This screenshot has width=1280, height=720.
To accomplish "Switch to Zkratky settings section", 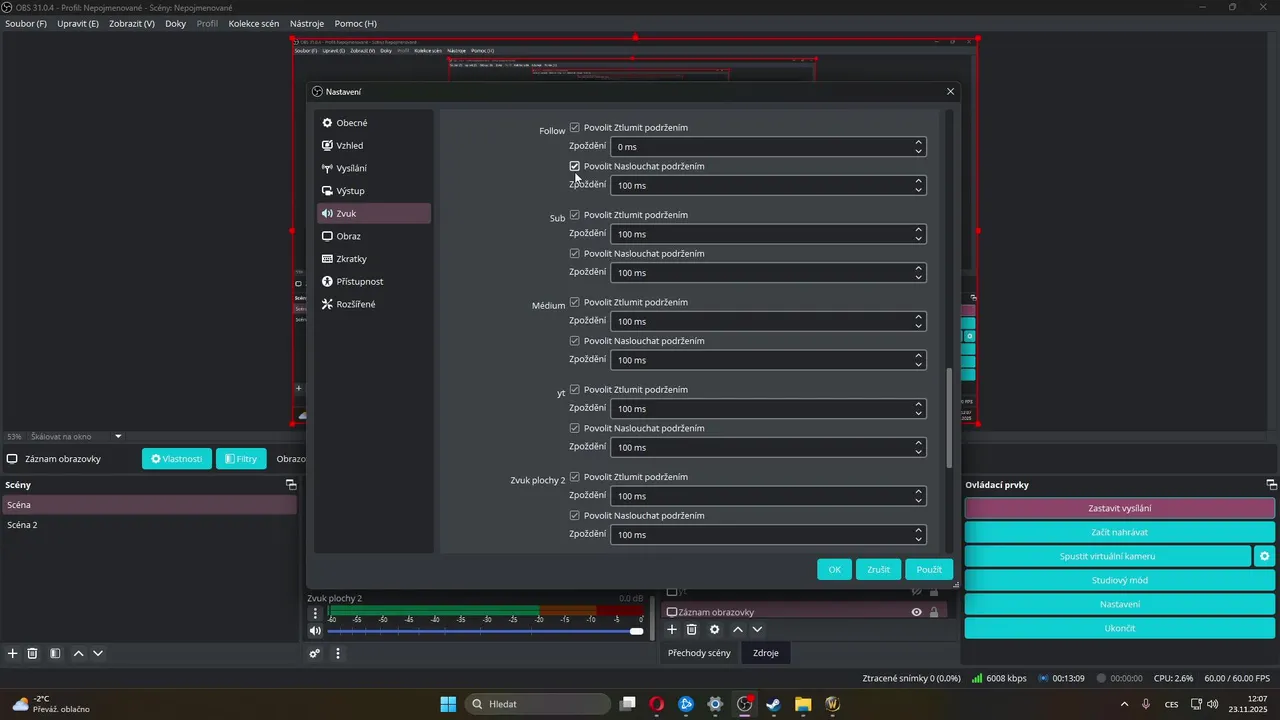I will pos(373,259).
